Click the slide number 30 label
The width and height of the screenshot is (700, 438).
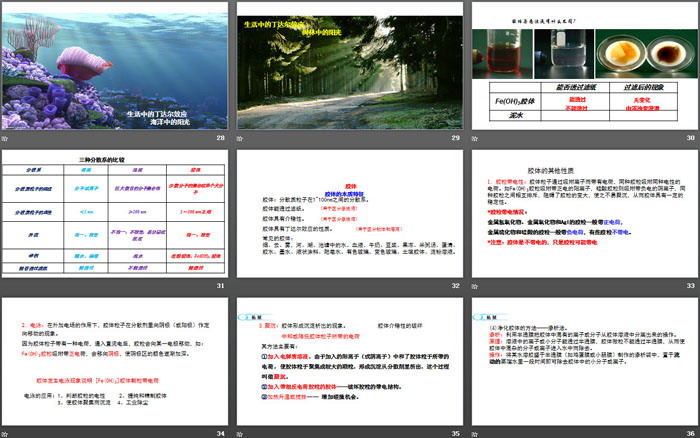pyautogui.click(x=689, y=138)
